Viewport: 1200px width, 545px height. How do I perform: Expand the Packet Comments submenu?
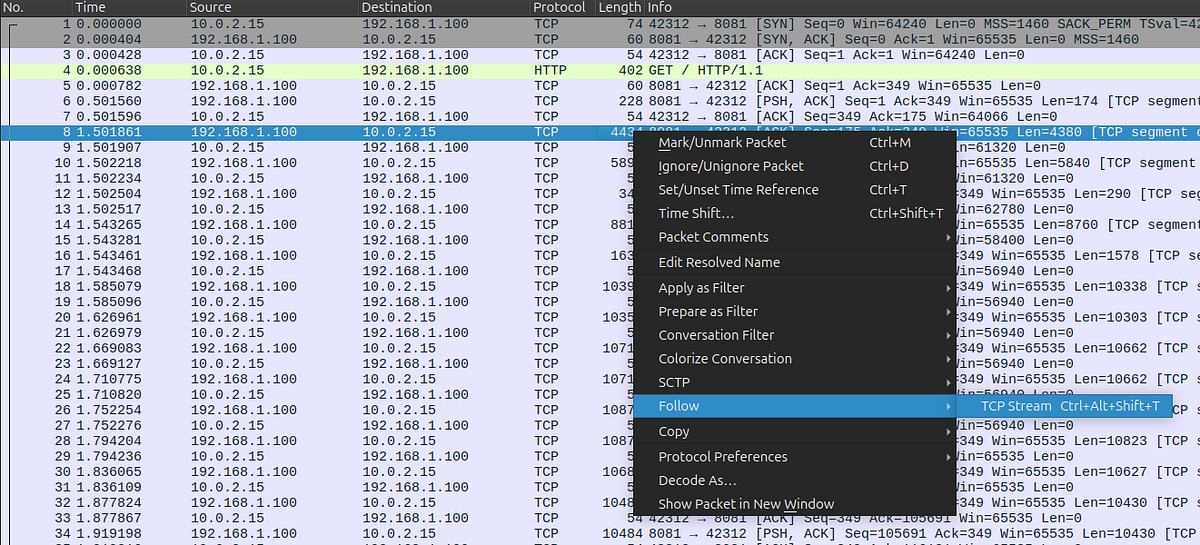tap(795, 237)
